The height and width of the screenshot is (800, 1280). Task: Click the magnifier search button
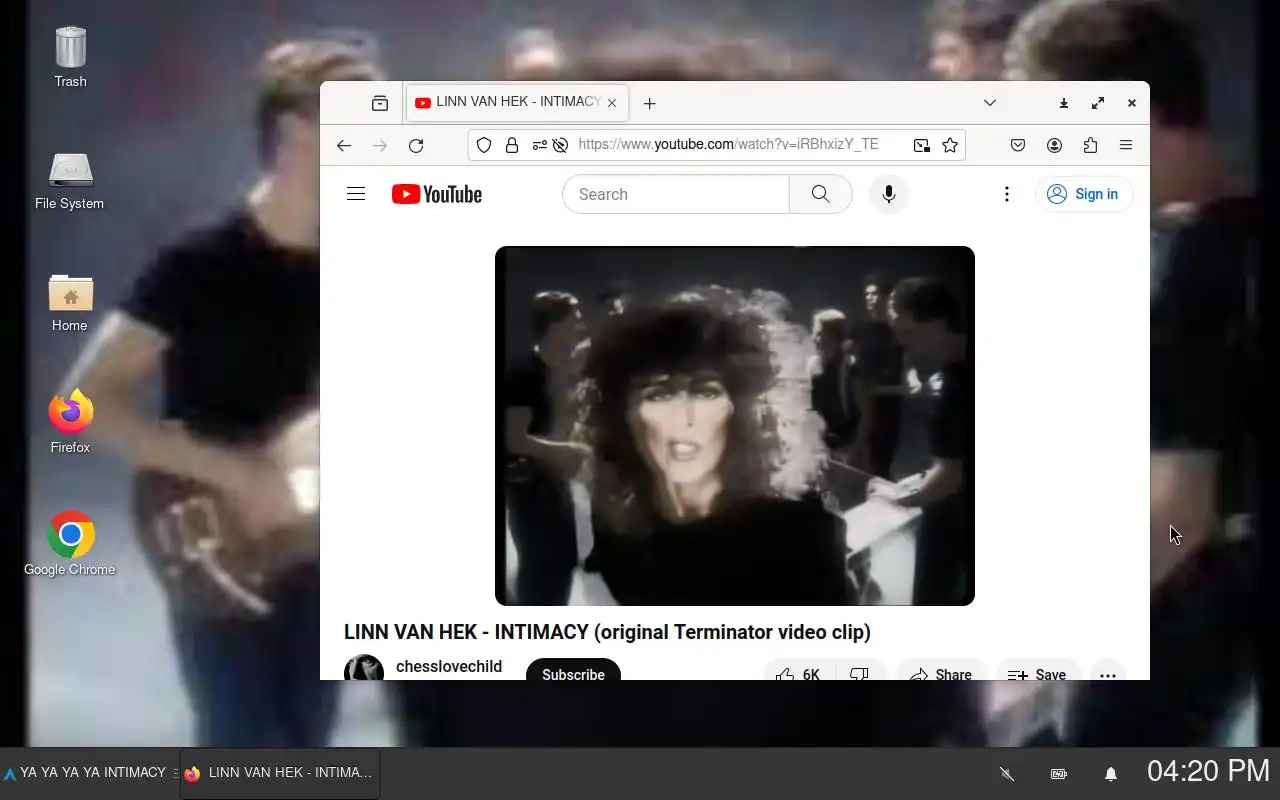point(821,194)
